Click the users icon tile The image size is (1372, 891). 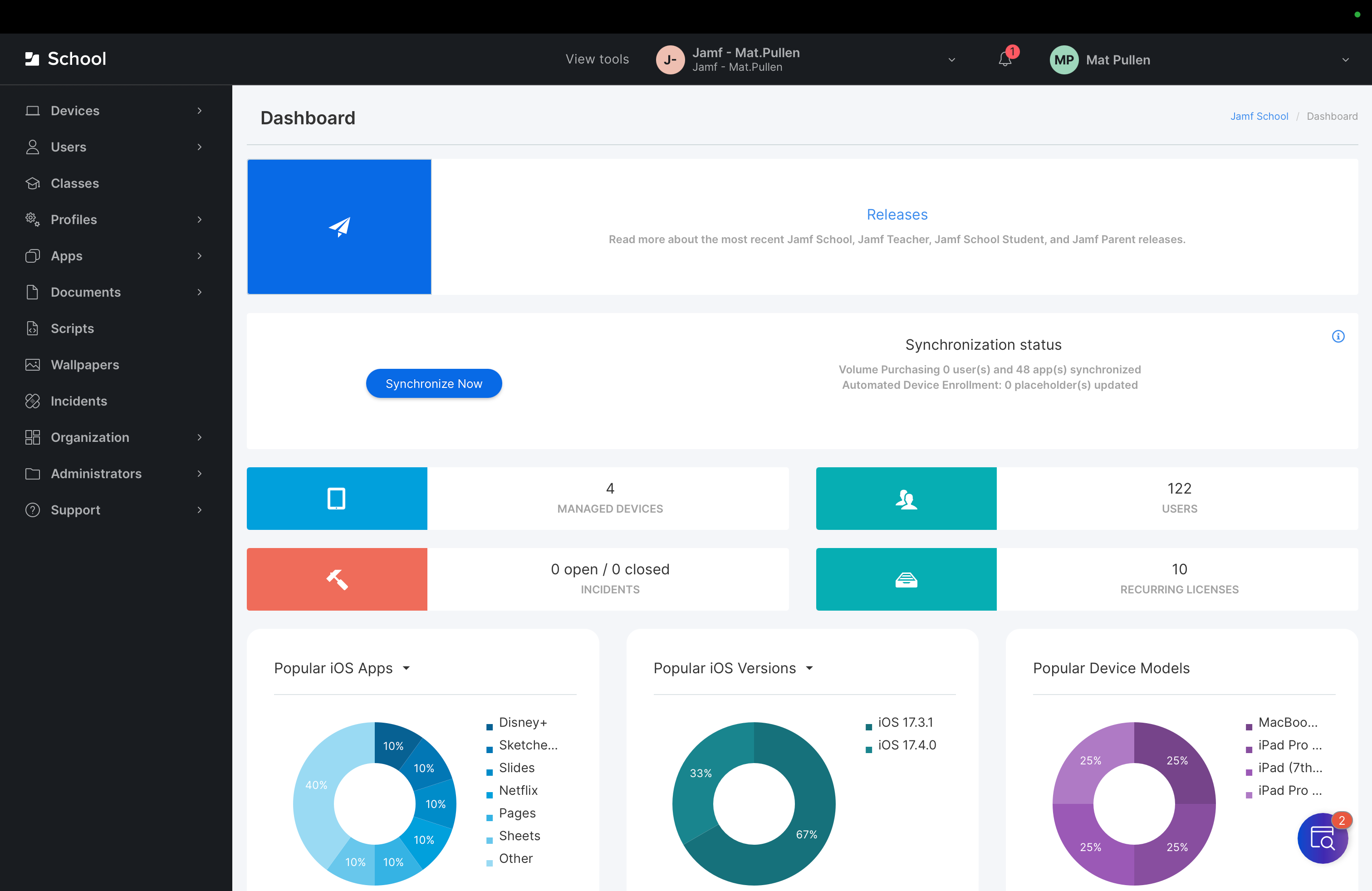pos(906,499)
